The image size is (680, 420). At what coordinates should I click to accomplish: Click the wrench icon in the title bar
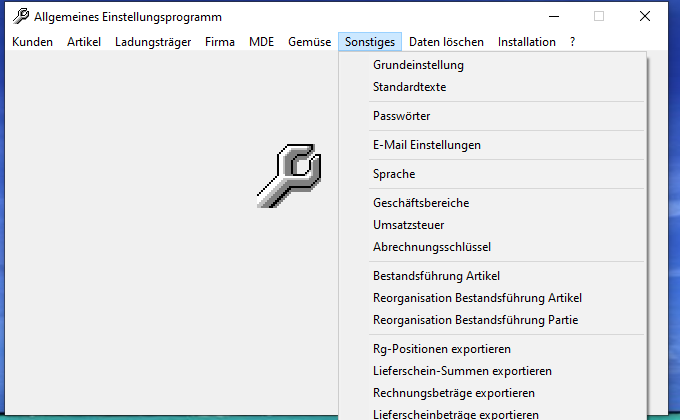coord(21,16)
